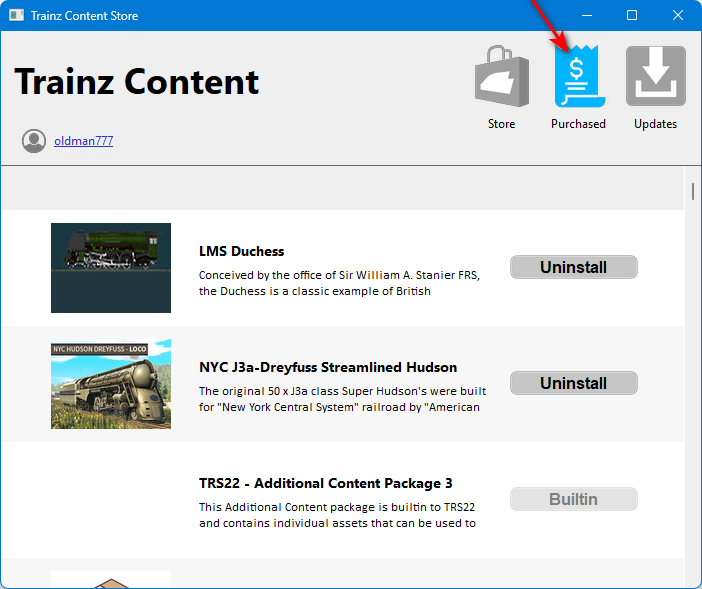Click the Trainz Content heading

(x=137, y=81)
